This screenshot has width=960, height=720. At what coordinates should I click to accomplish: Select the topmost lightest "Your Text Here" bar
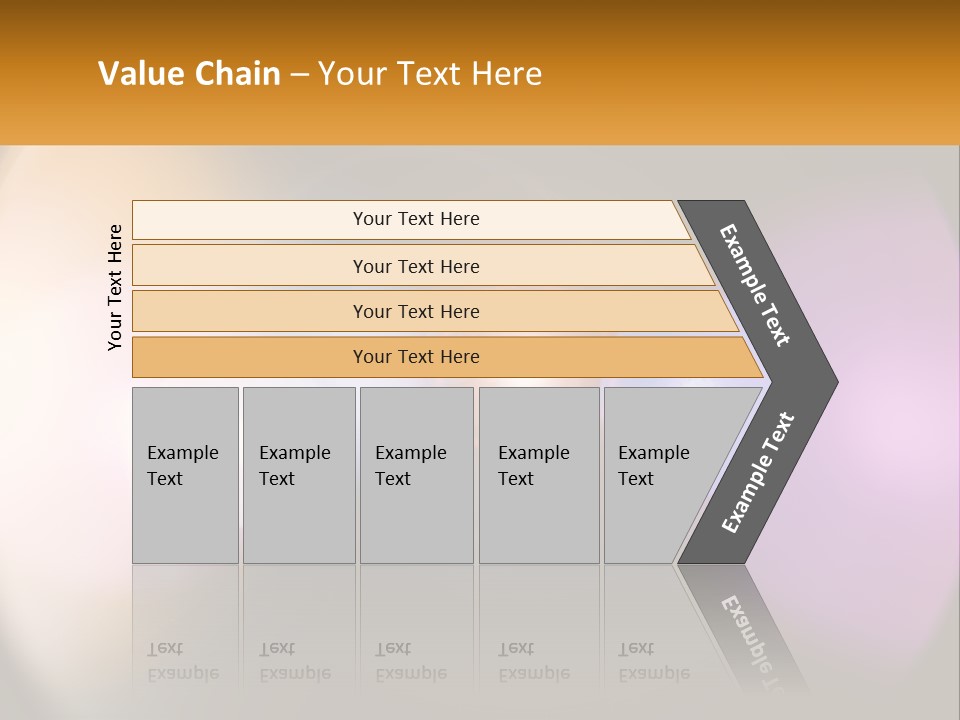pos(416,219)
